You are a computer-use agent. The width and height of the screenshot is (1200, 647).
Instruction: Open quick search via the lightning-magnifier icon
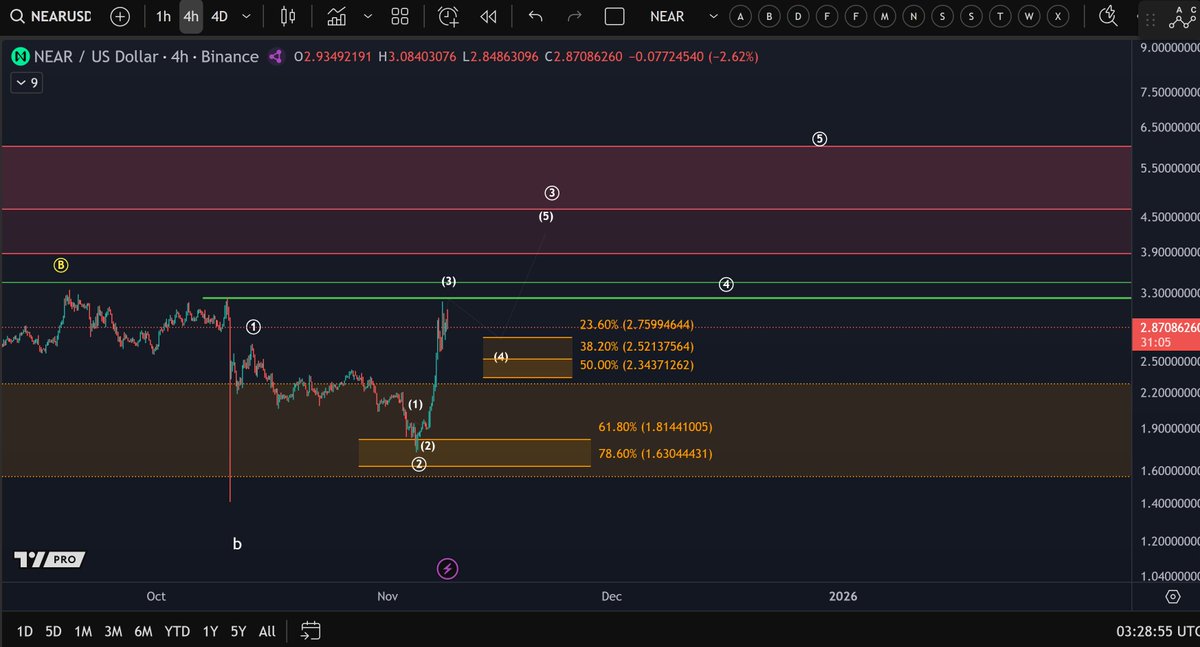1109,14
